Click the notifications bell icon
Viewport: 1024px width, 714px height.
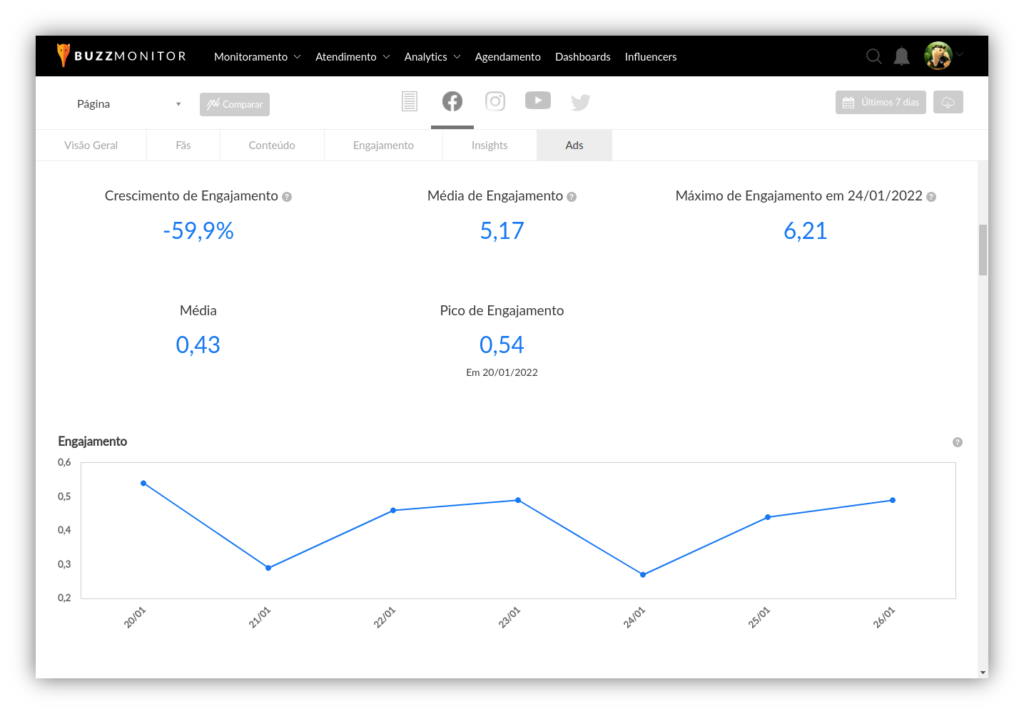[901, 56]
